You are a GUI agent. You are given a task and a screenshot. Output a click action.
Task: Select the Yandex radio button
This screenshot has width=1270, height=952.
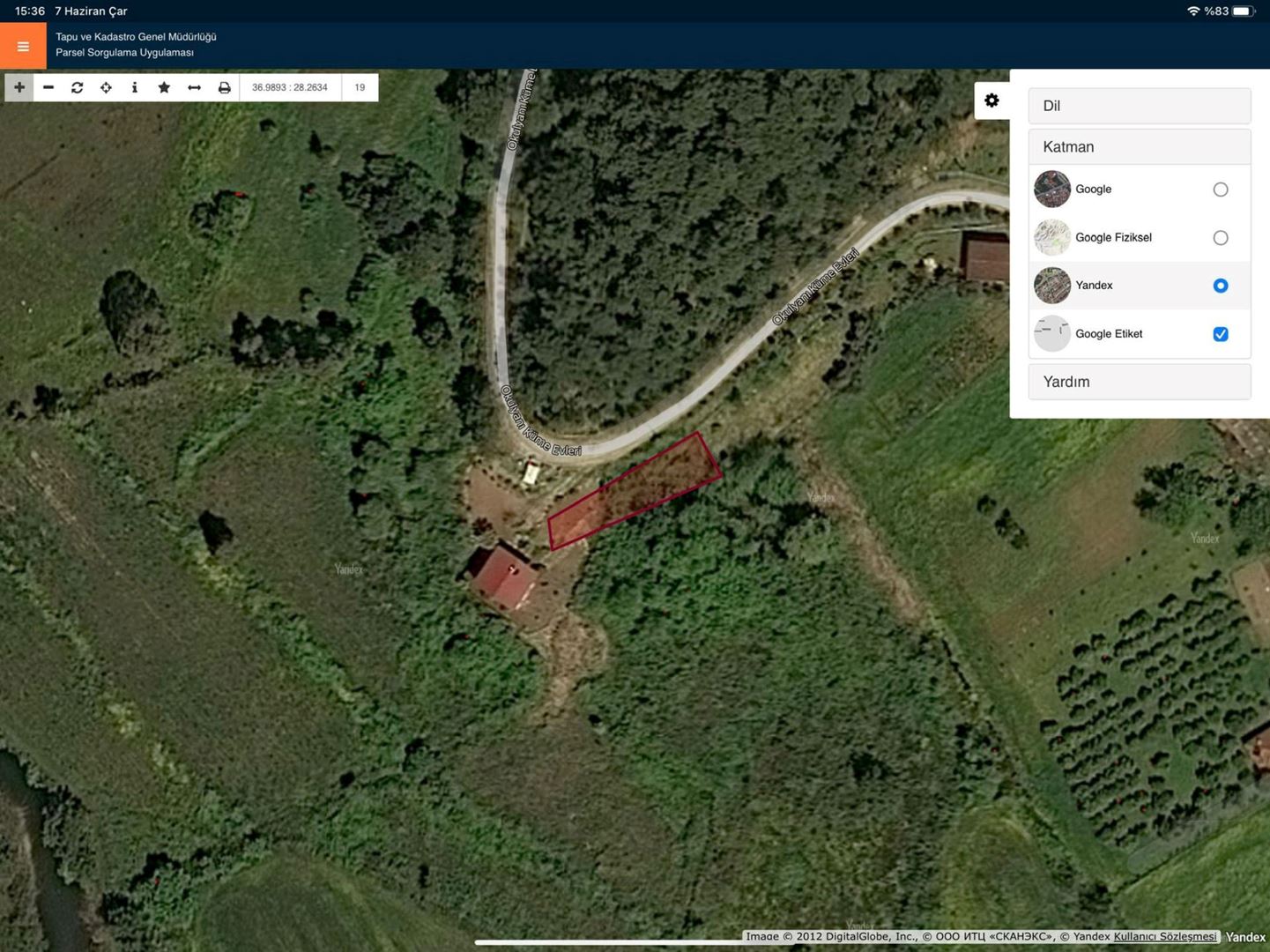(x=1220, y=286)
